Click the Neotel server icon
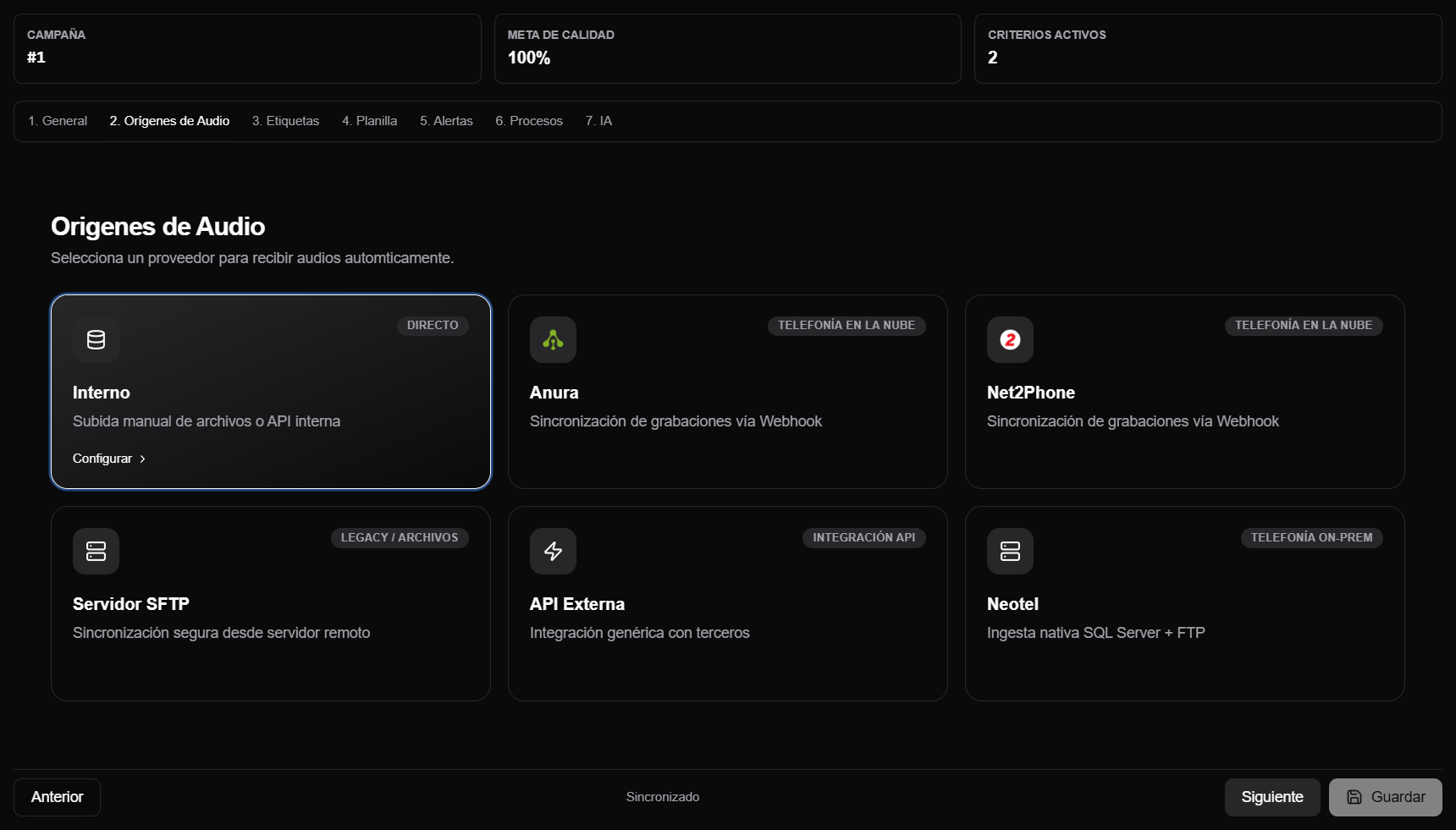Screen dimensions: 1456x830 click(1010, 551)
